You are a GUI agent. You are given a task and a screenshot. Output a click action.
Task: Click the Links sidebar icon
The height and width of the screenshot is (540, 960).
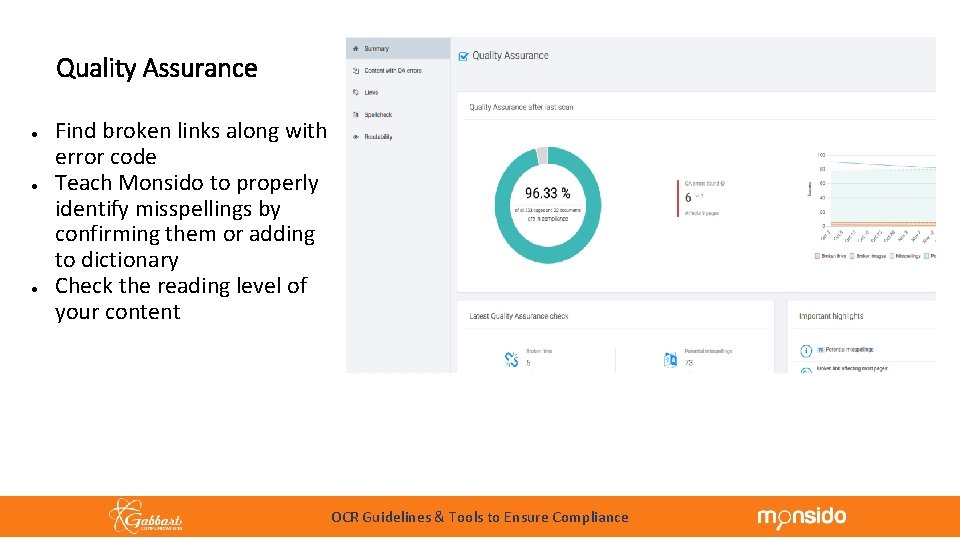356,92
